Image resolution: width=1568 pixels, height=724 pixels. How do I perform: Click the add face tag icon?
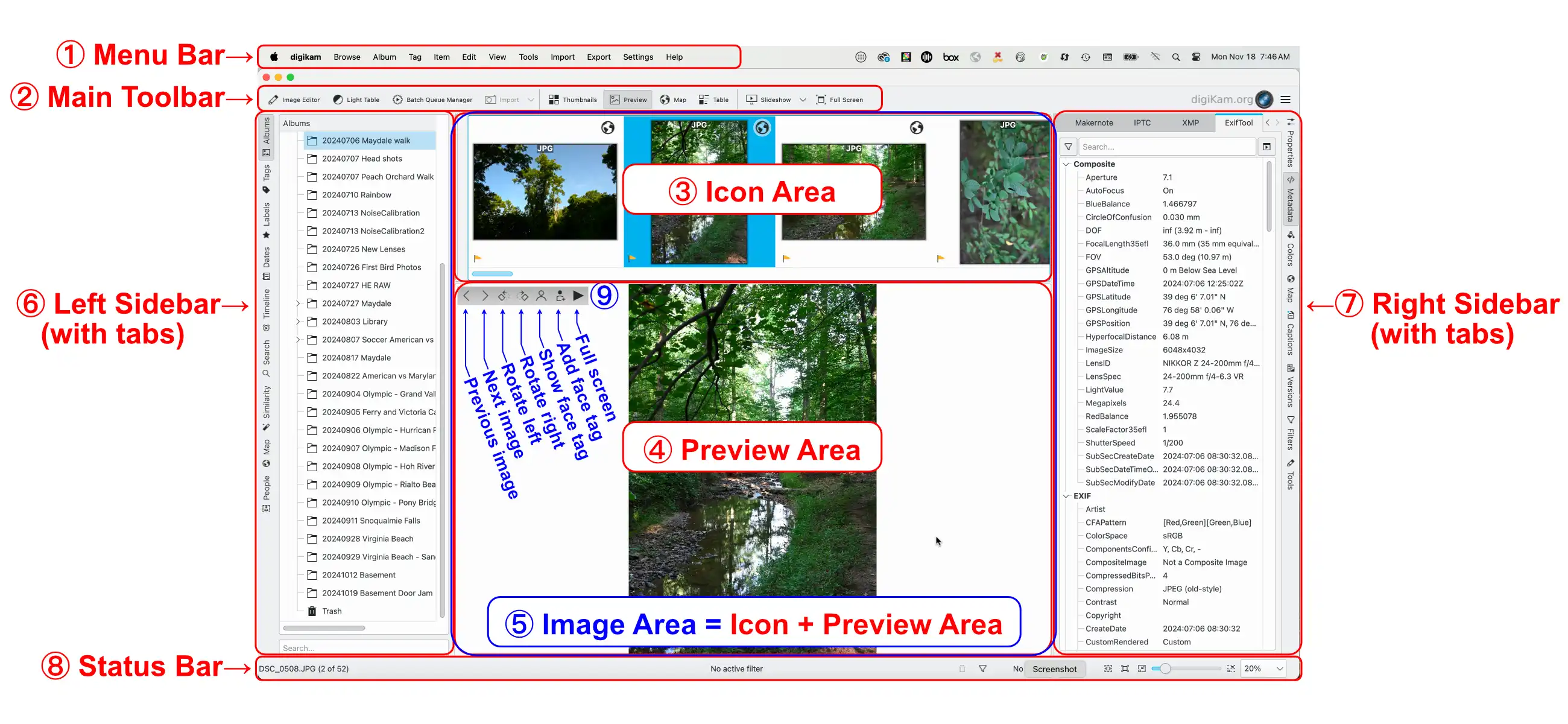tap(560, 296)
